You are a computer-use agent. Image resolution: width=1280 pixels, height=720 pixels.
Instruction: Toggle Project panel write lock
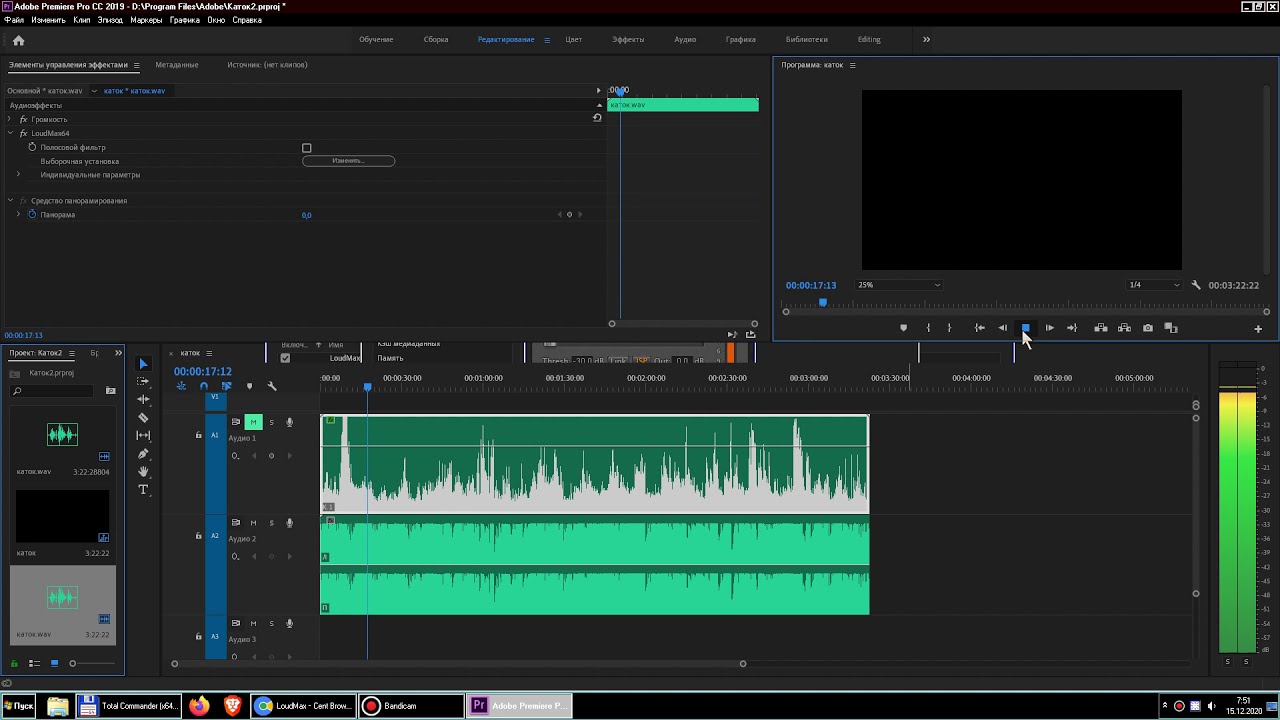13,663
